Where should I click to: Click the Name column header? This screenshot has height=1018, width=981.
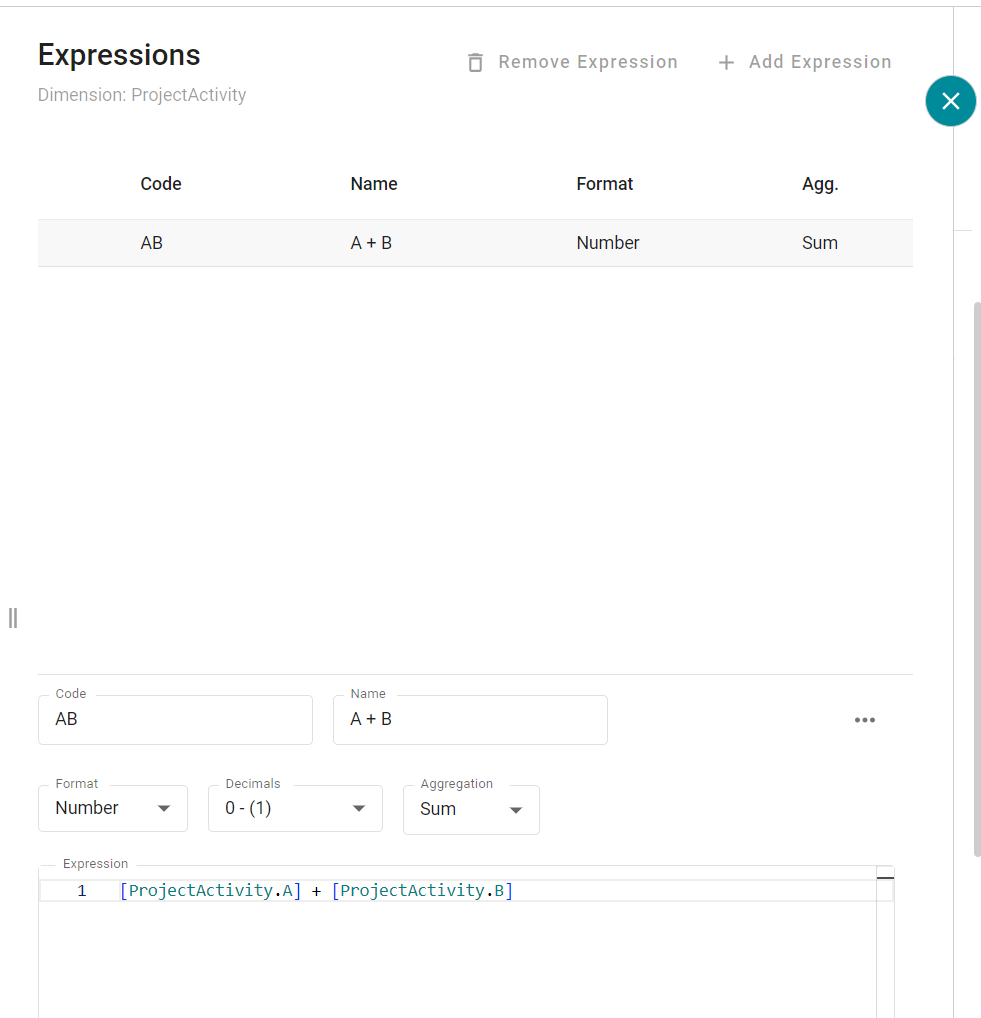(x=374, y=184)
